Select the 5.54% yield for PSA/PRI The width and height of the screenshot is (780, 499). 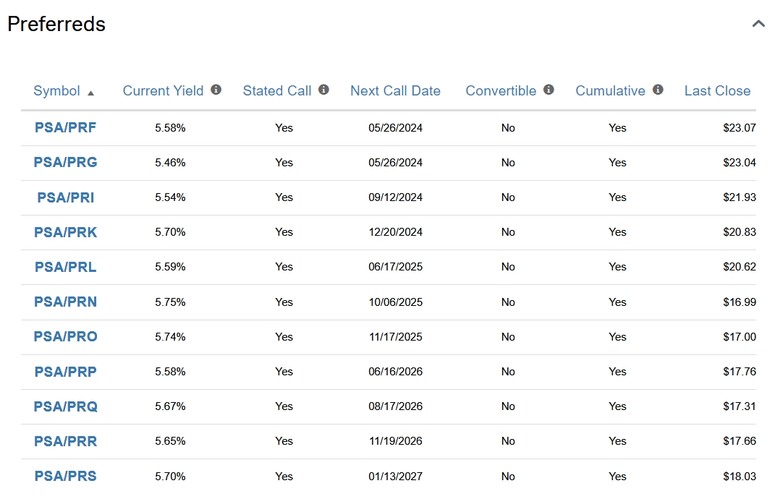tap(170, 198)
